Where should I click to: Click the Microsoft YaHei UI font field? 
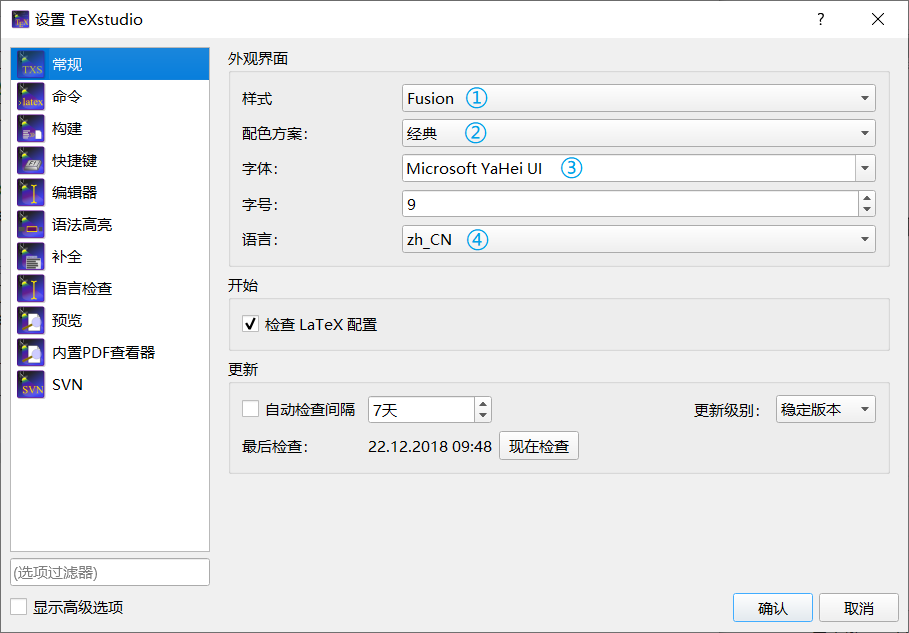point(628,169)
